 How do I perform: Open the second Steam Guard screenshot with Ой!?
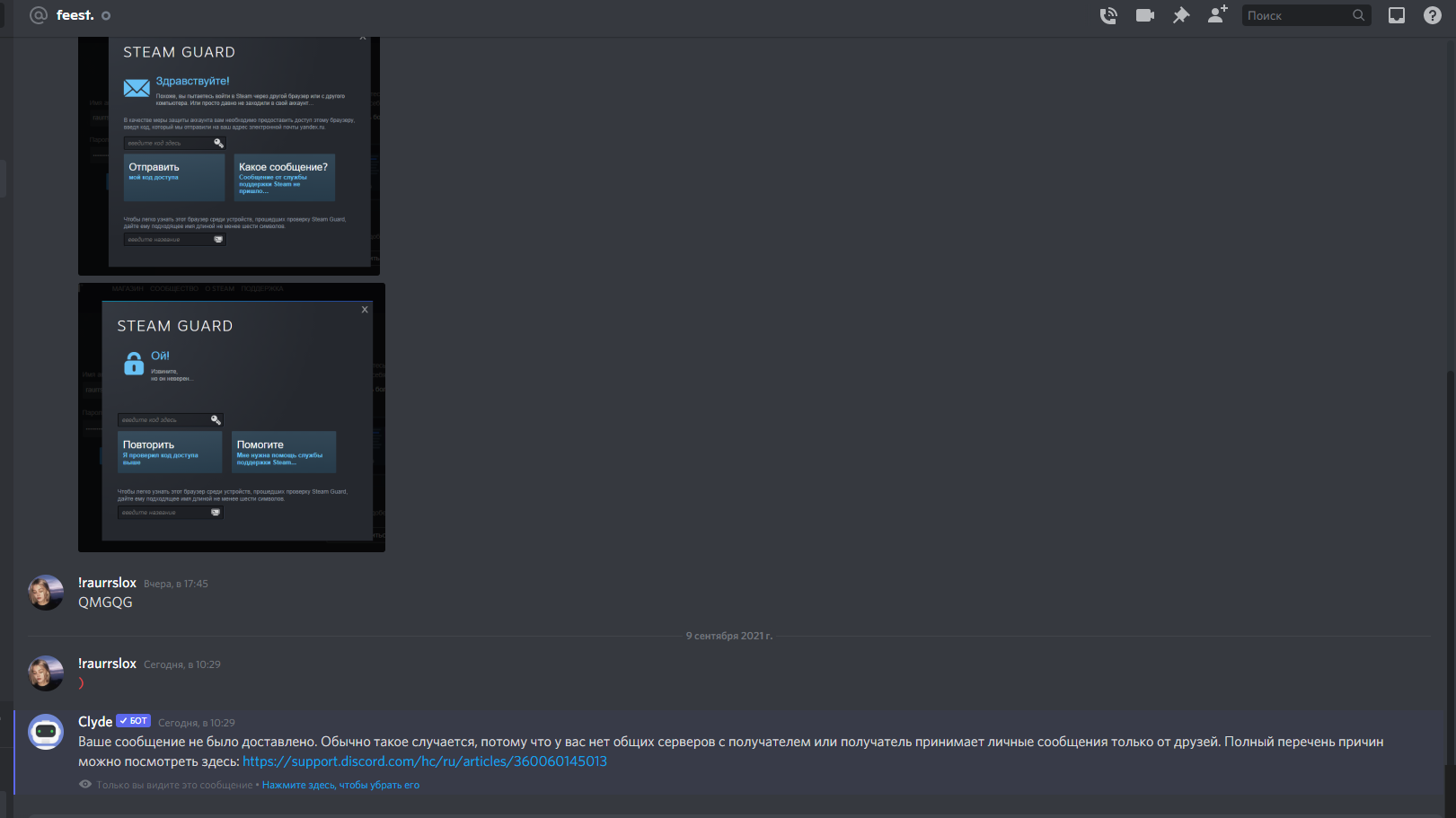point(232,418)
